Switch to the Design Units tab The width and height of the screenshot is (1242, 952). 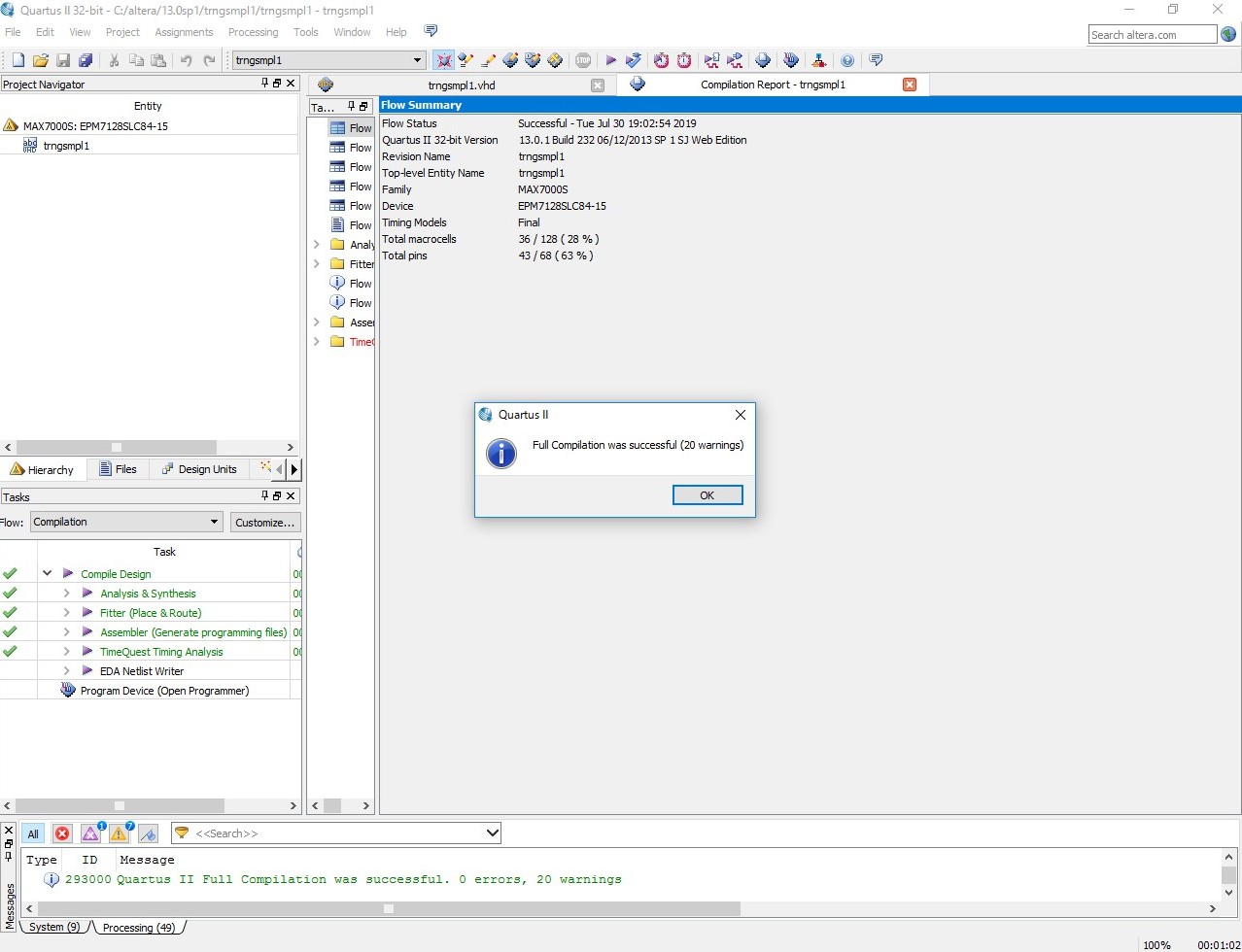198,469
